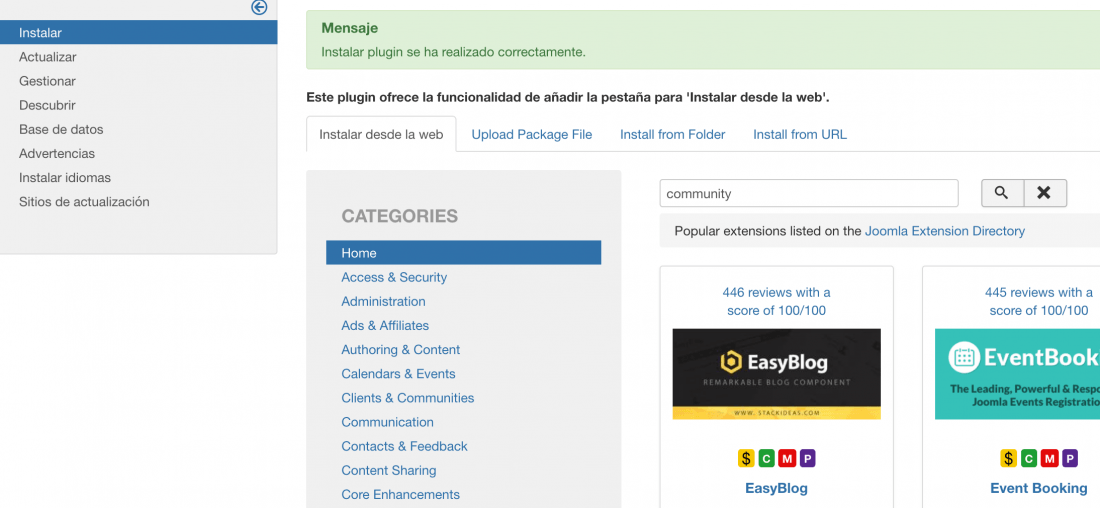
Task: Click Event Booking's yellow dollar icon
Action: 1008,459
